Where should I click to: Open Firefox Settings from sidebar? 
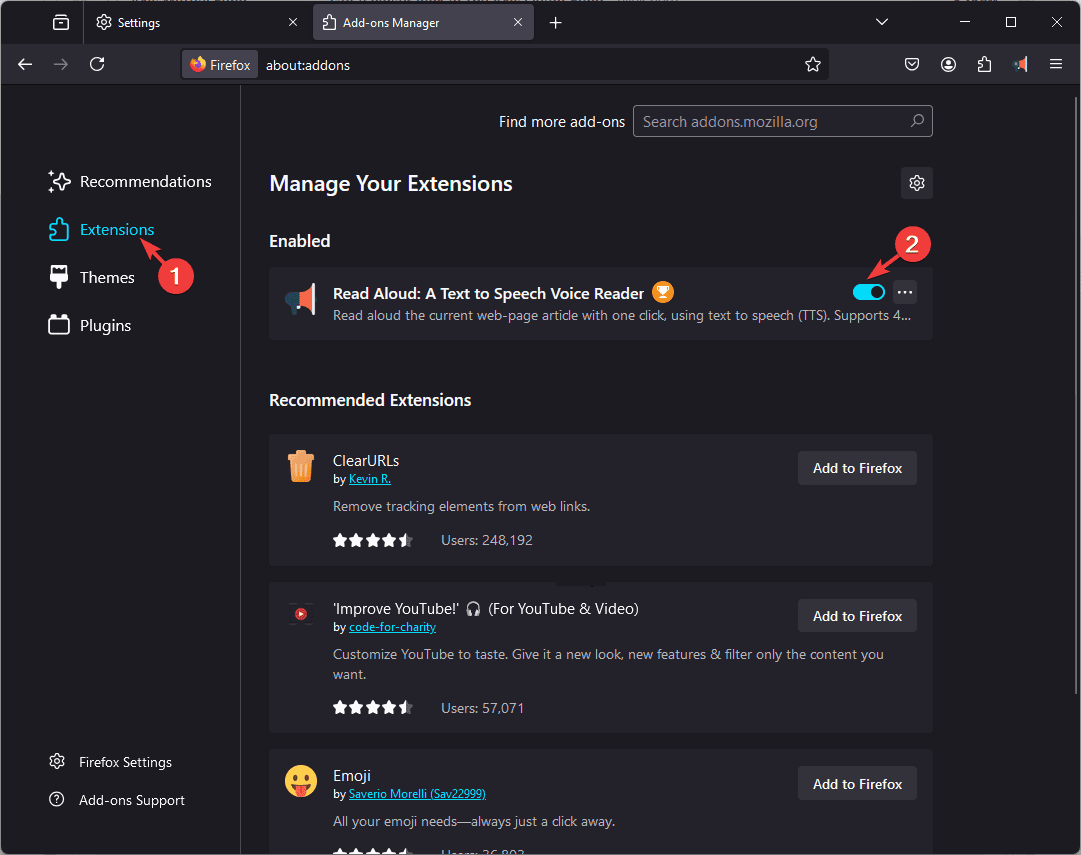pyautogui.click(x=110, y=762)
